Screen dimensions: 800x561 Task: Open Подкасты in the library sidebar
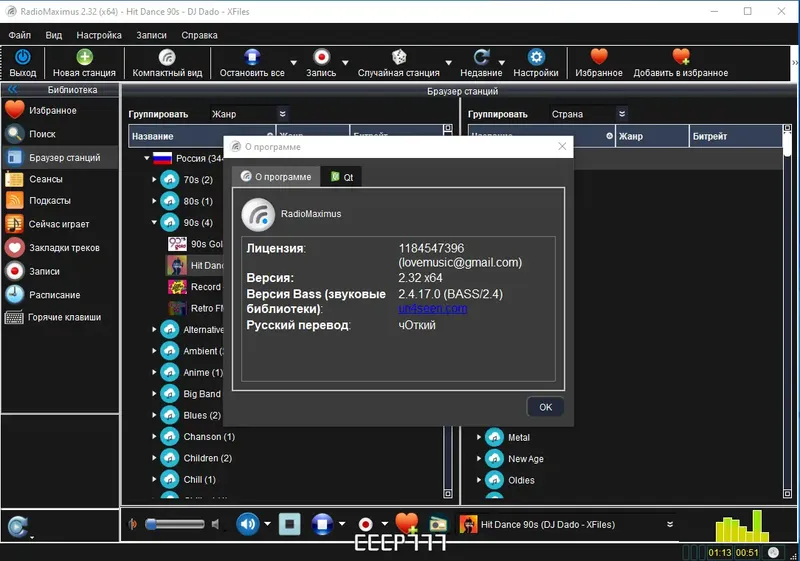[x=50, y=200]
